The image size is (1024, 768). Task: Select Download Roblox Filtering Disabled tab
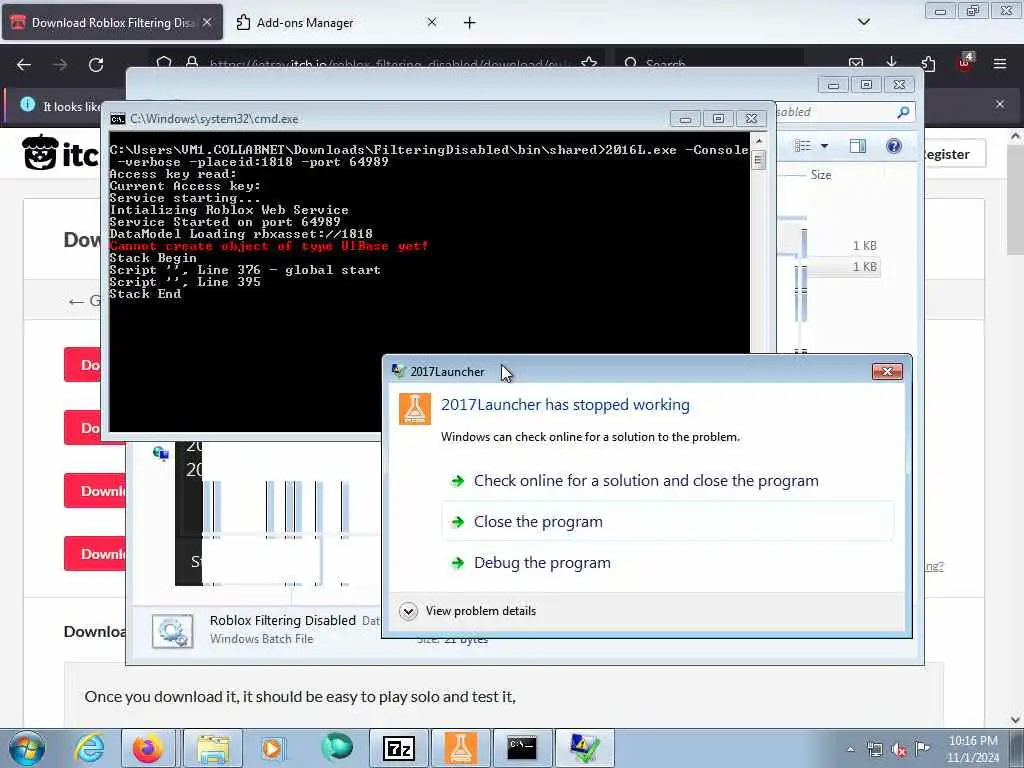coord(112,23)
